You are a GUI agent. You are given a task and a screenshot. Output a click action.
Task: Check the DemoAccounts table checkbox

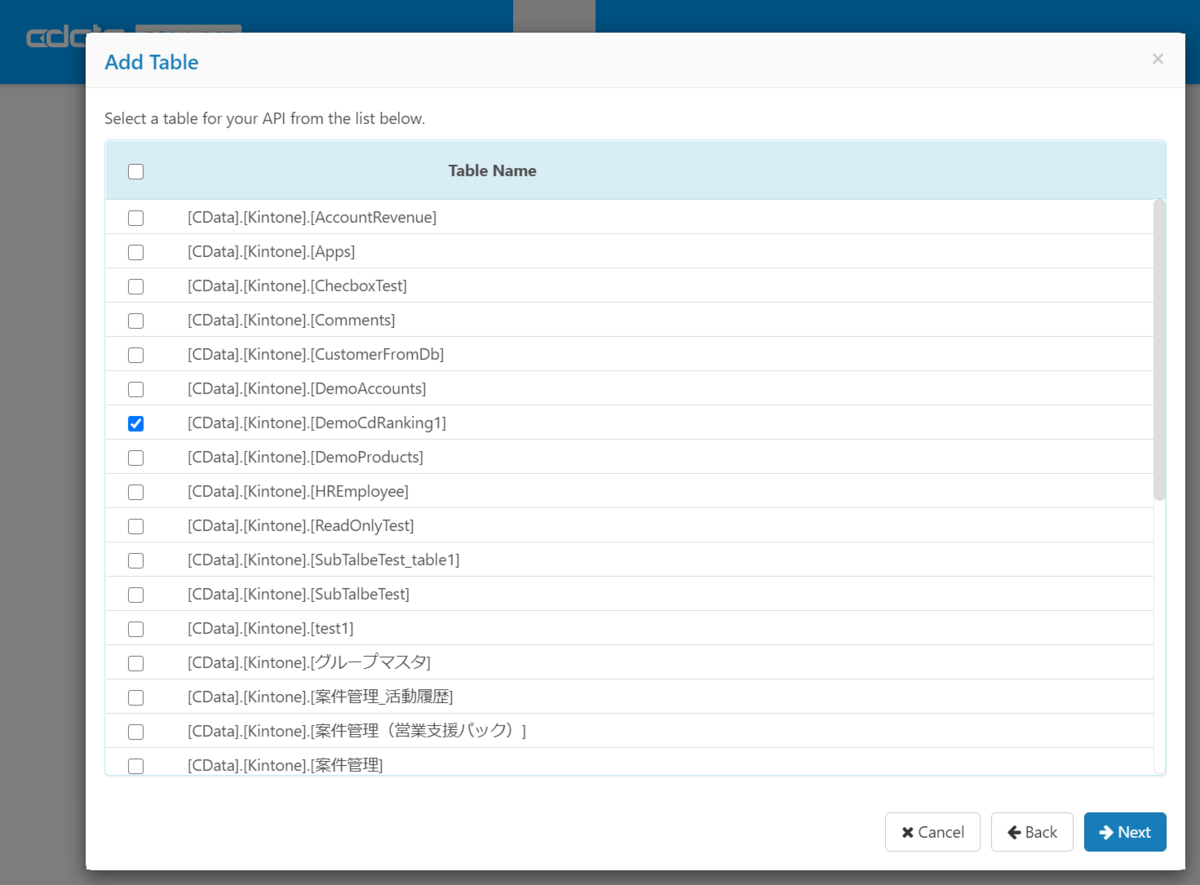pyautogui.click(x=136, y=389)
